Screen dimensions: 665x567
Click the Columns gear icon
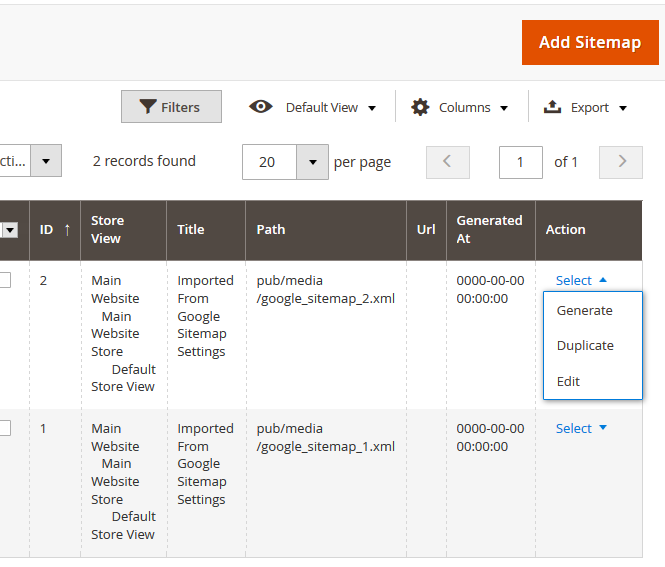[x=420, y=107]
